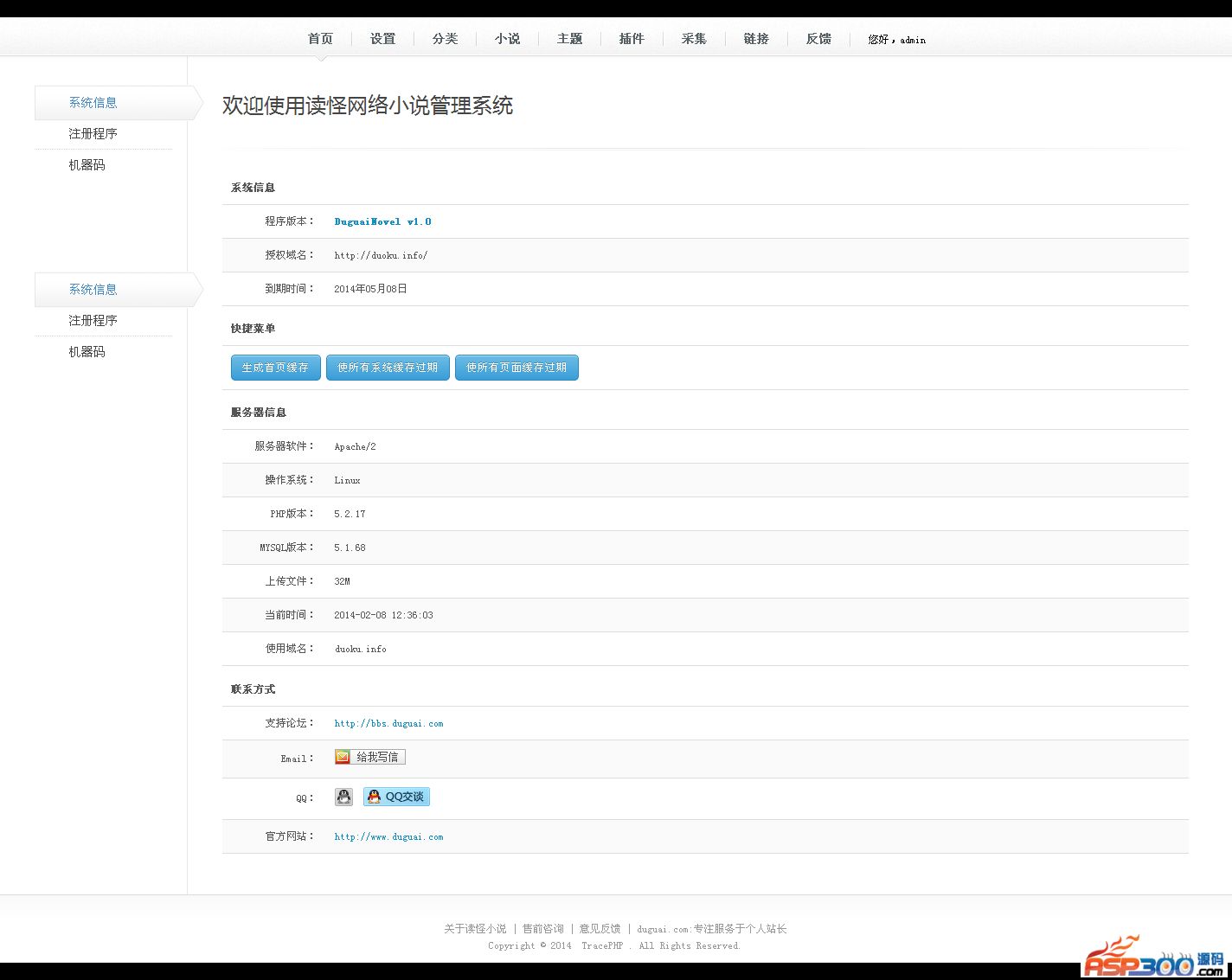The width and height of the screenshot is (1232, 980).
Task: Click the 程序版本： row label
Action: click(x=290, y=221)
